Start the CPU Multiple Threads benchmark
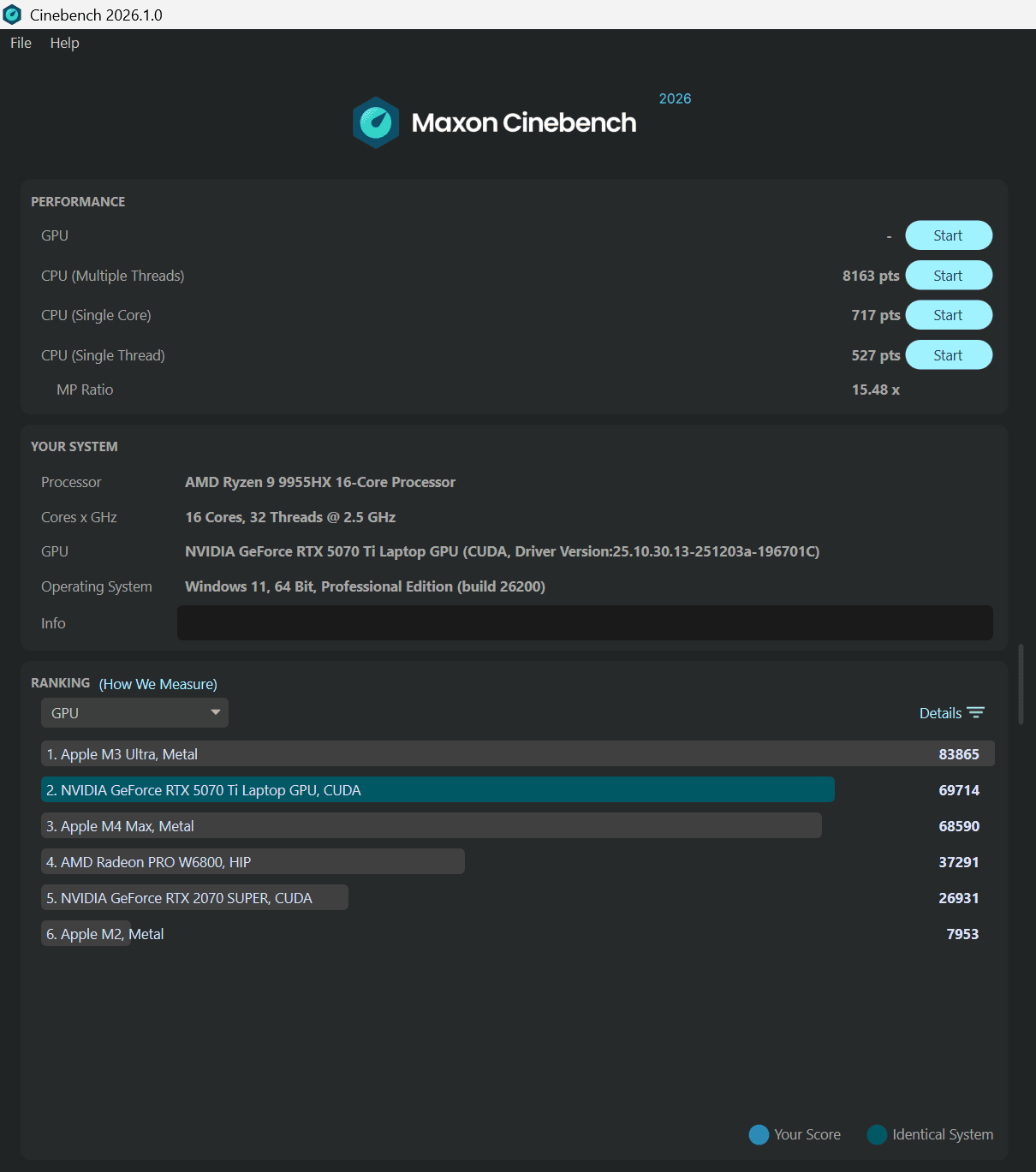 click(949, 276)
